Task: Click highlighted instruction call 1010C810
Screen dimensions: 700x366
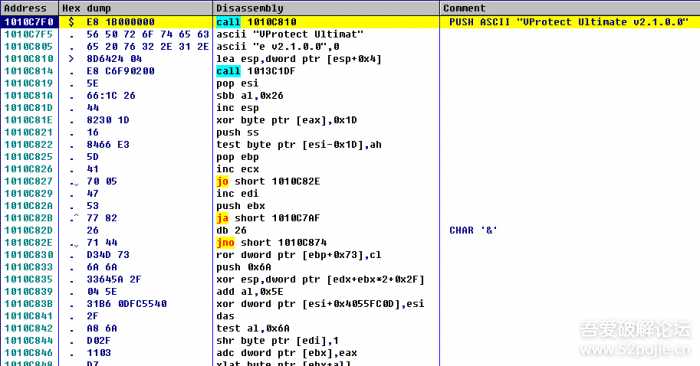Action: point(256,22)
